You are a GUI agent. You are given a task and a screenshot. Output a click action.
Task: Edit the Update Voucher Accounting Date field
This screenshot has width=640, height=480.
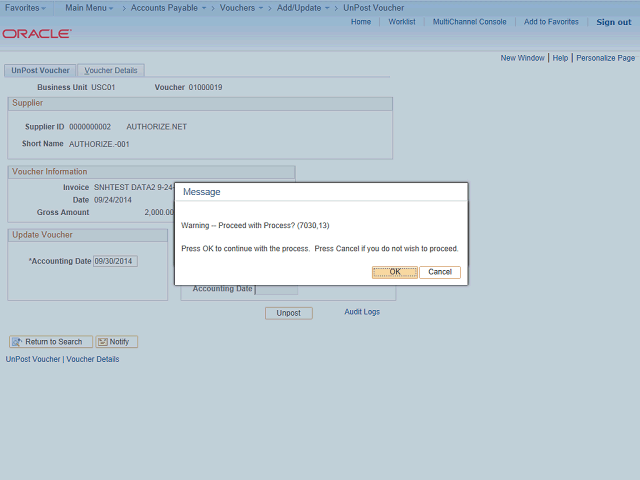(x=115, y=261)
